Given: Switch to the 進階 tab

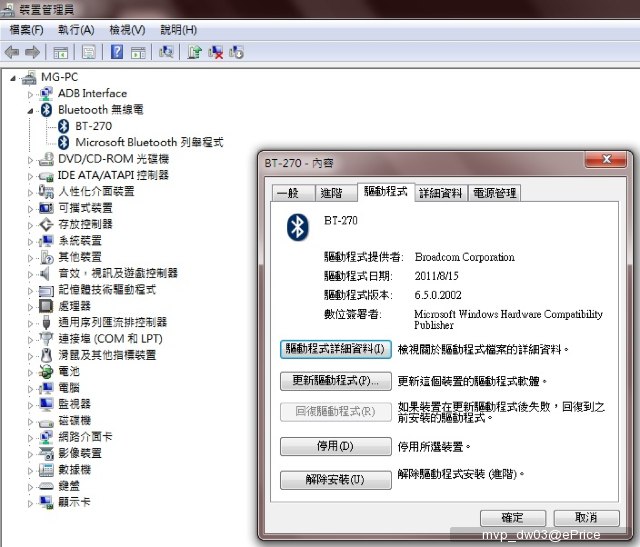Looking at the screenshot, I should coord(336,193).
